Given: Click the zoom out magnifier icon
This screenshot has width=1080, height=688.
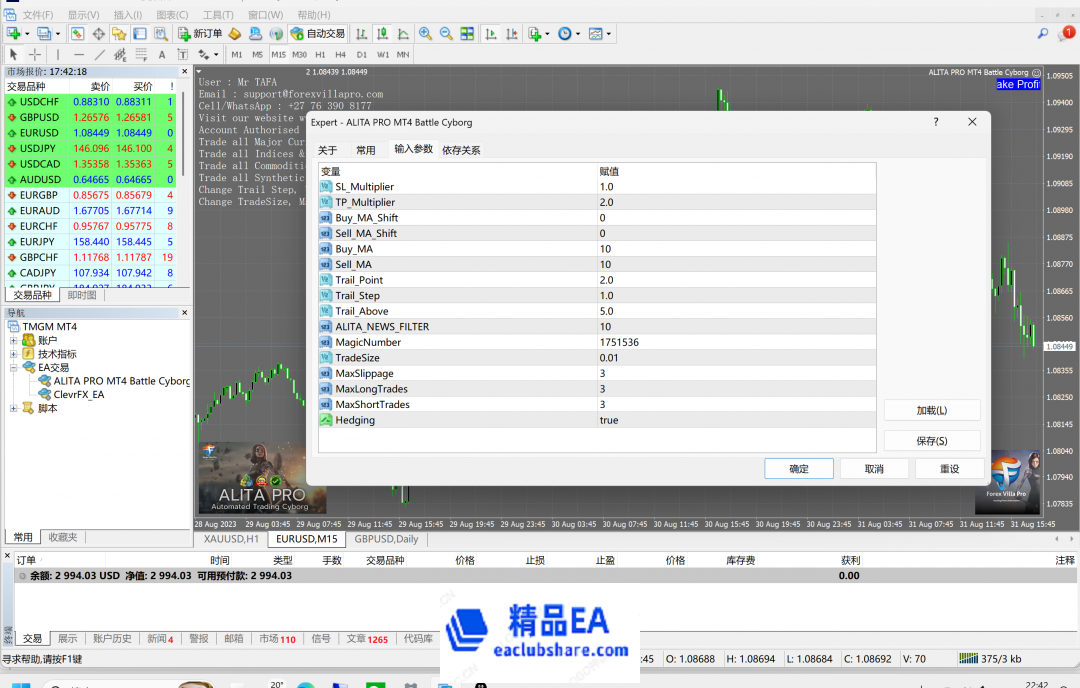Looking at the screenshot, I should point(446,33).
